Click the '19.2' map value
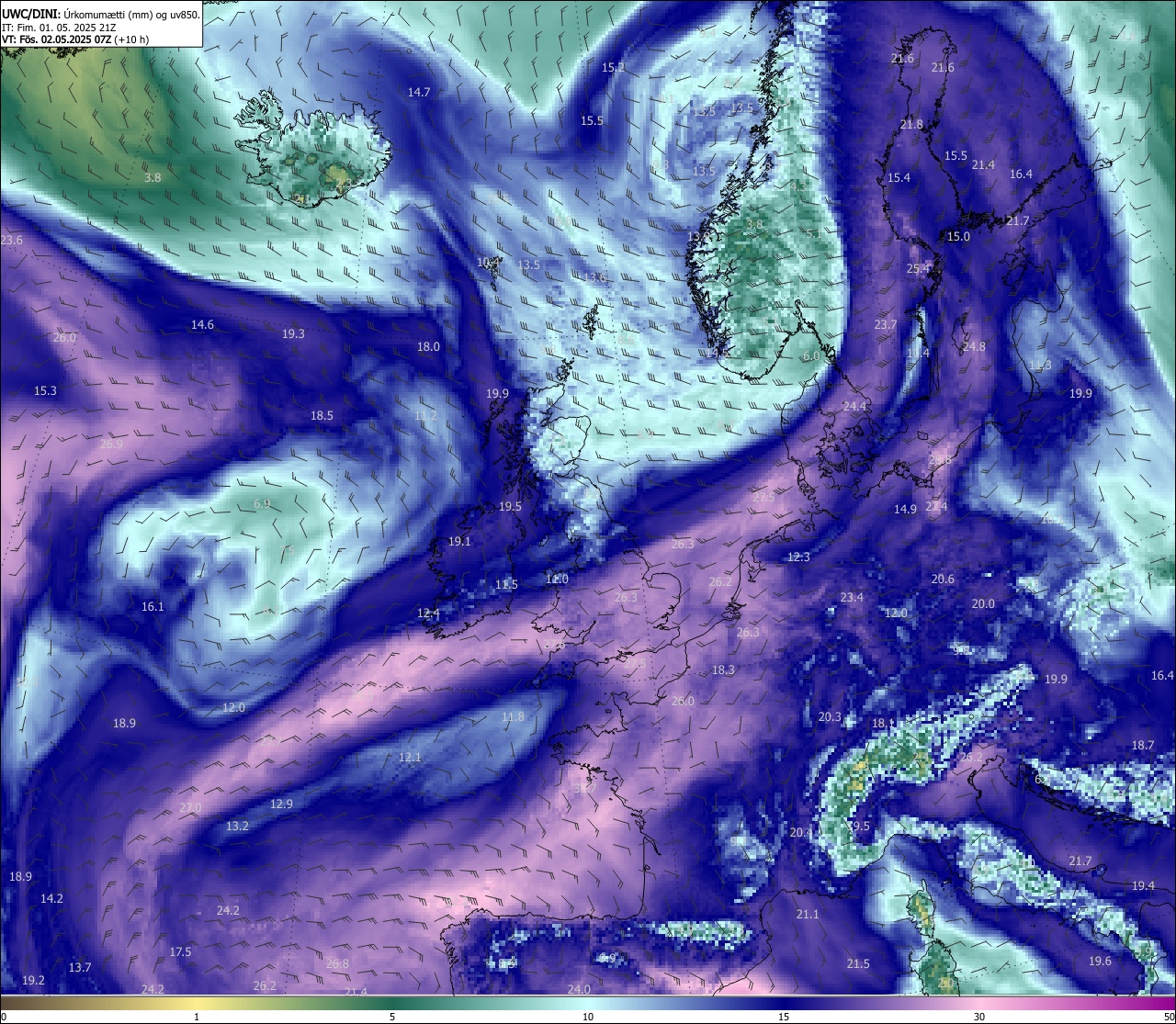This screenshot has height=1024, width=1176. (x=33, y=981)
